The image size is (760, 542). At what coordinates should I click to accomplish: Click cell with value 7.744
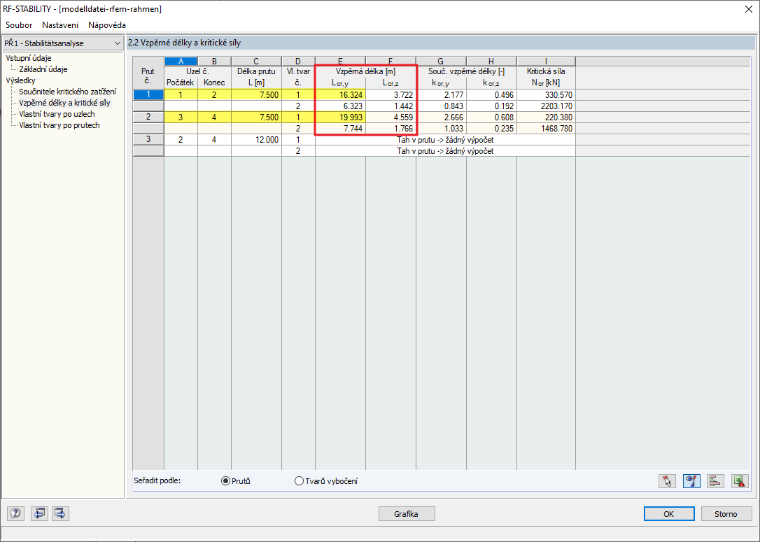[340, 128]
